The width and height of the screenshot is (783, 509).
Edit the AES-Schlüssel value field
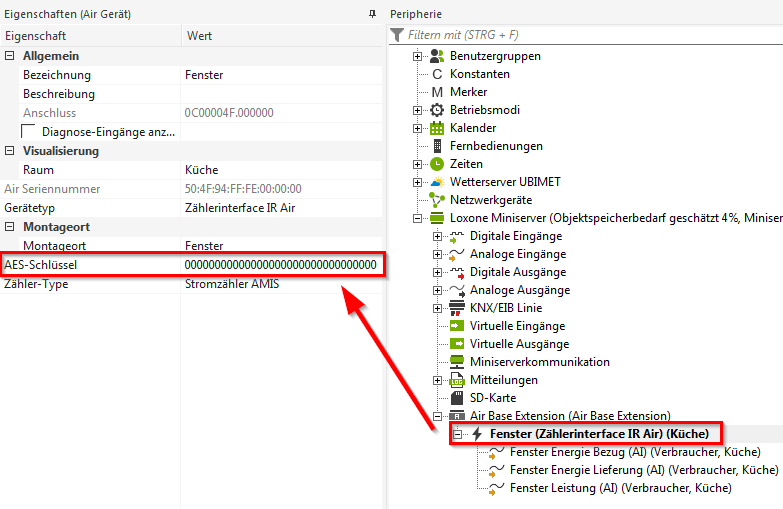[x=280, y=265]
